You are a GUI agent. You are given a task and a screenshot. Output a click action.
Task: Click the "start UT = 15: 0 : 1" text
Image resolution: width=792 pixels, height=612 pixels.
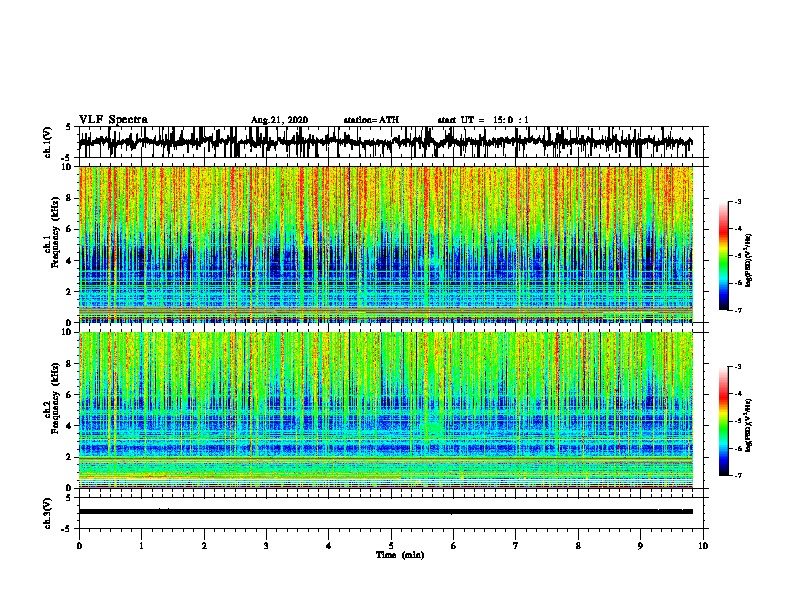pyautogui.click(x=483, y=120)
